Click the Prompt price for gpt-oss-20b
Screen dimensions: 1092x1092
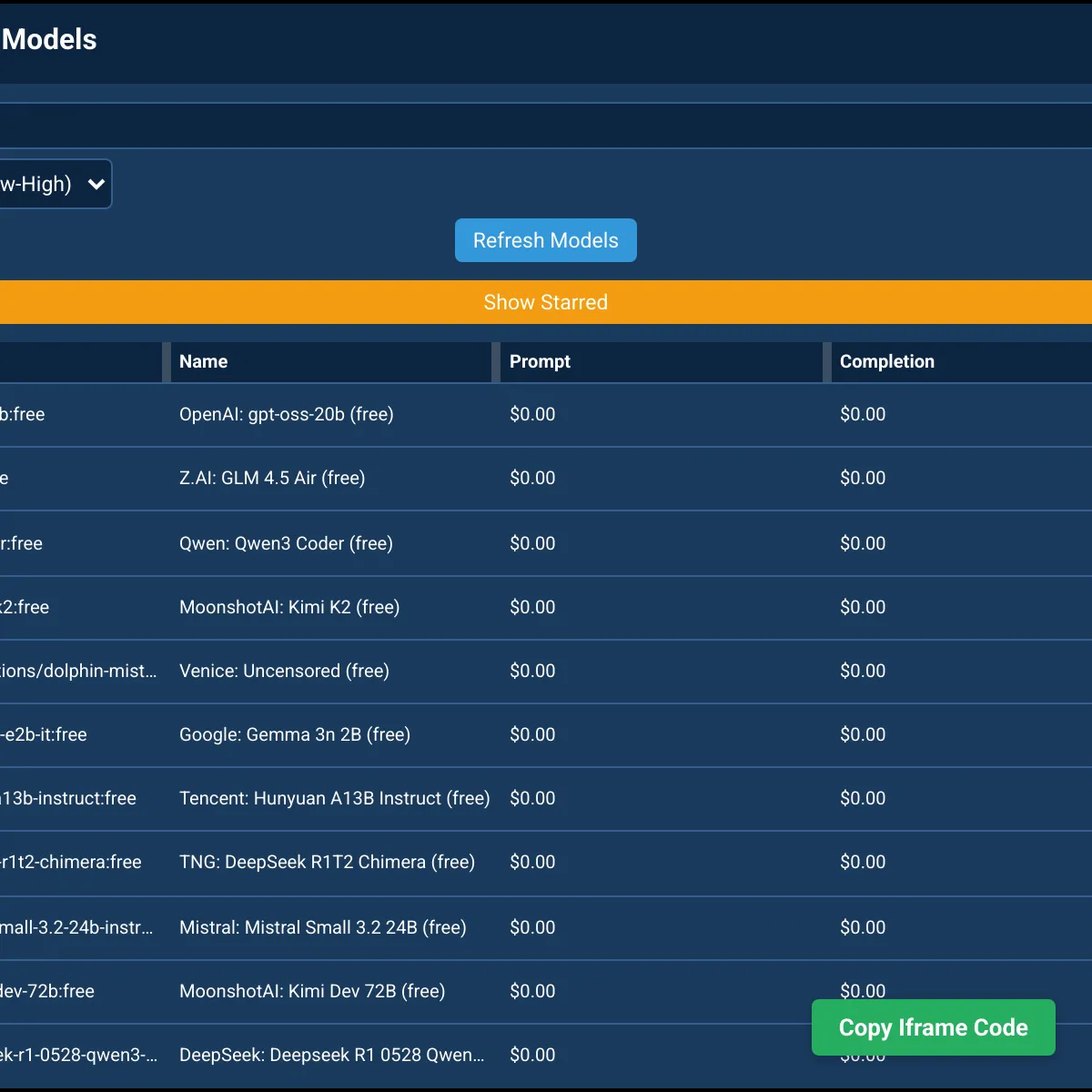point(532,414)
